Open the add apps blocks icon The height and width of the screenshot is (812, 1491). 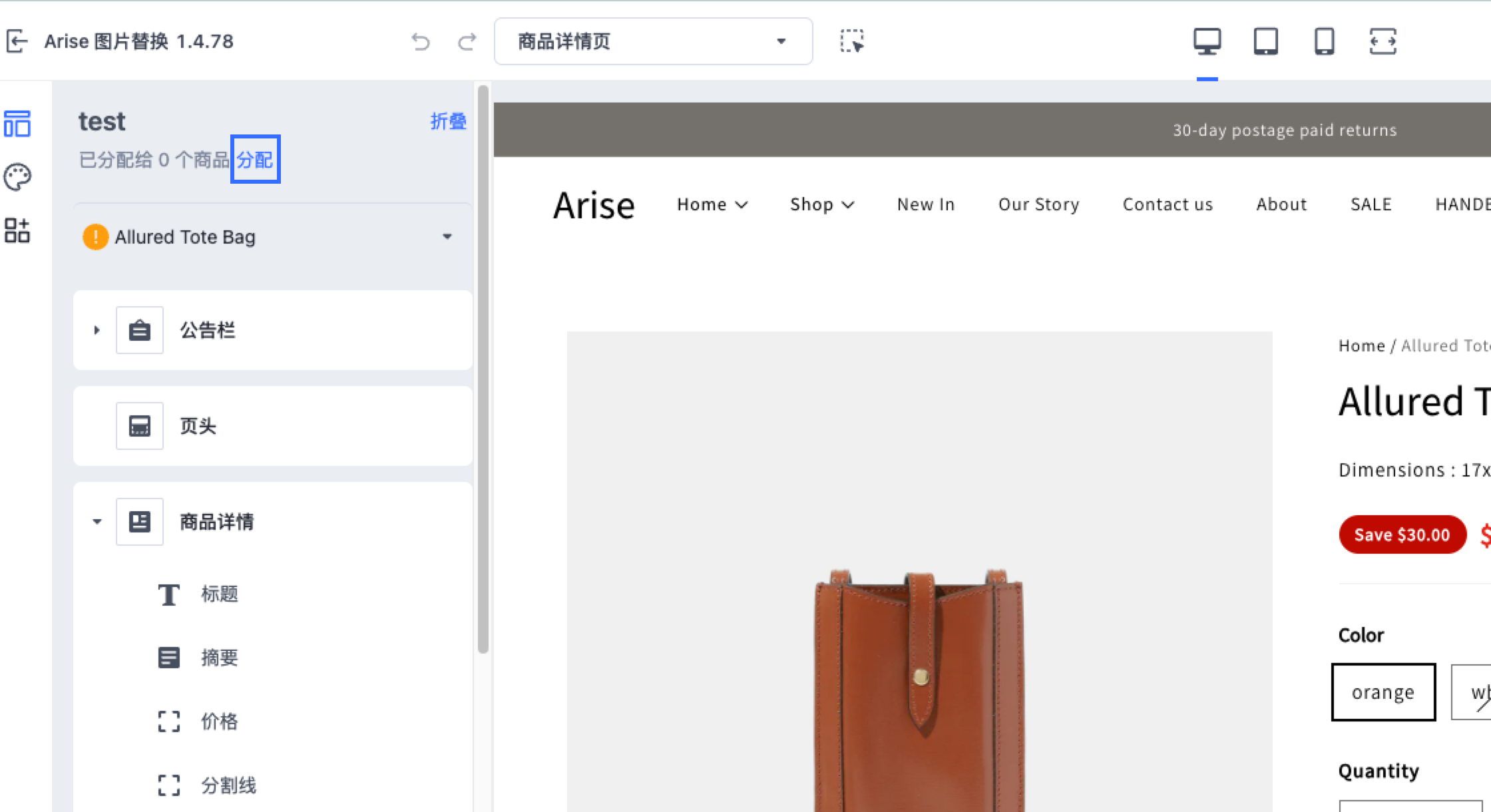17,230
